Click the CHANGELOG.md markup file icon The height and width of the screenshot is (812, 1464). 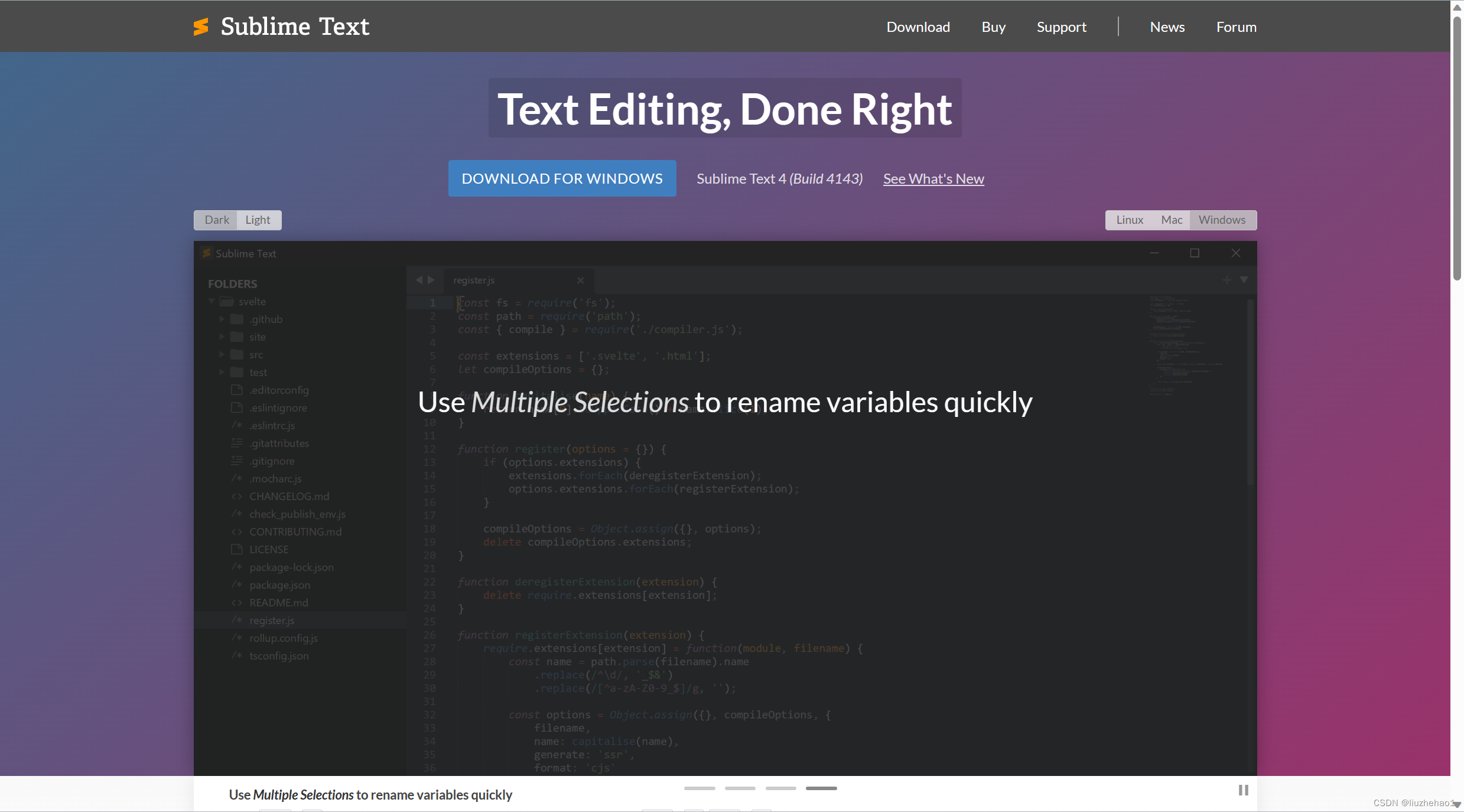[x=237, y=496]
